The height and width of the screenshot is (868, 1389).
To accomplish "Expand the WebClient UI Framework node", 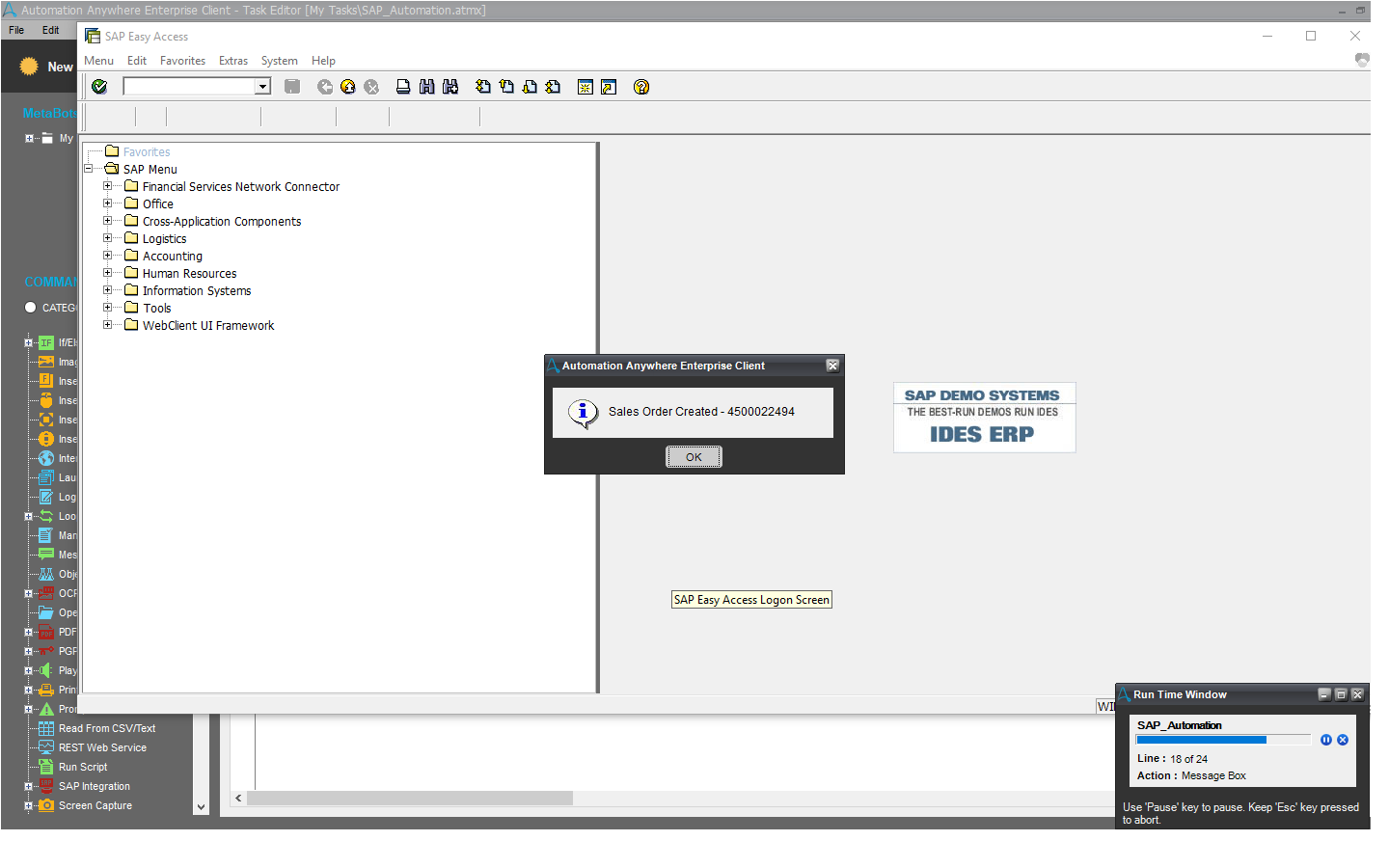I will [x=108, y=325].
